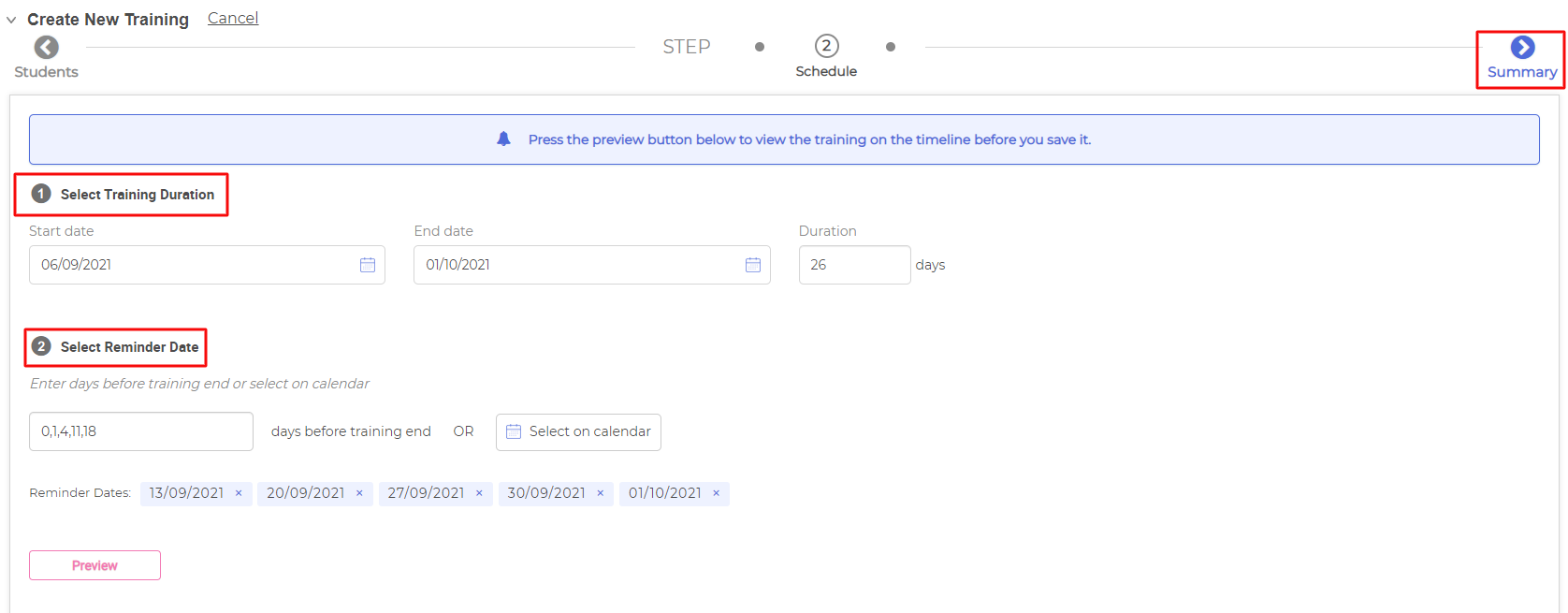Screen dimensions: 1568x613
Task: Click the 20/09/2021 reminder date text
Action: point(305,493)
